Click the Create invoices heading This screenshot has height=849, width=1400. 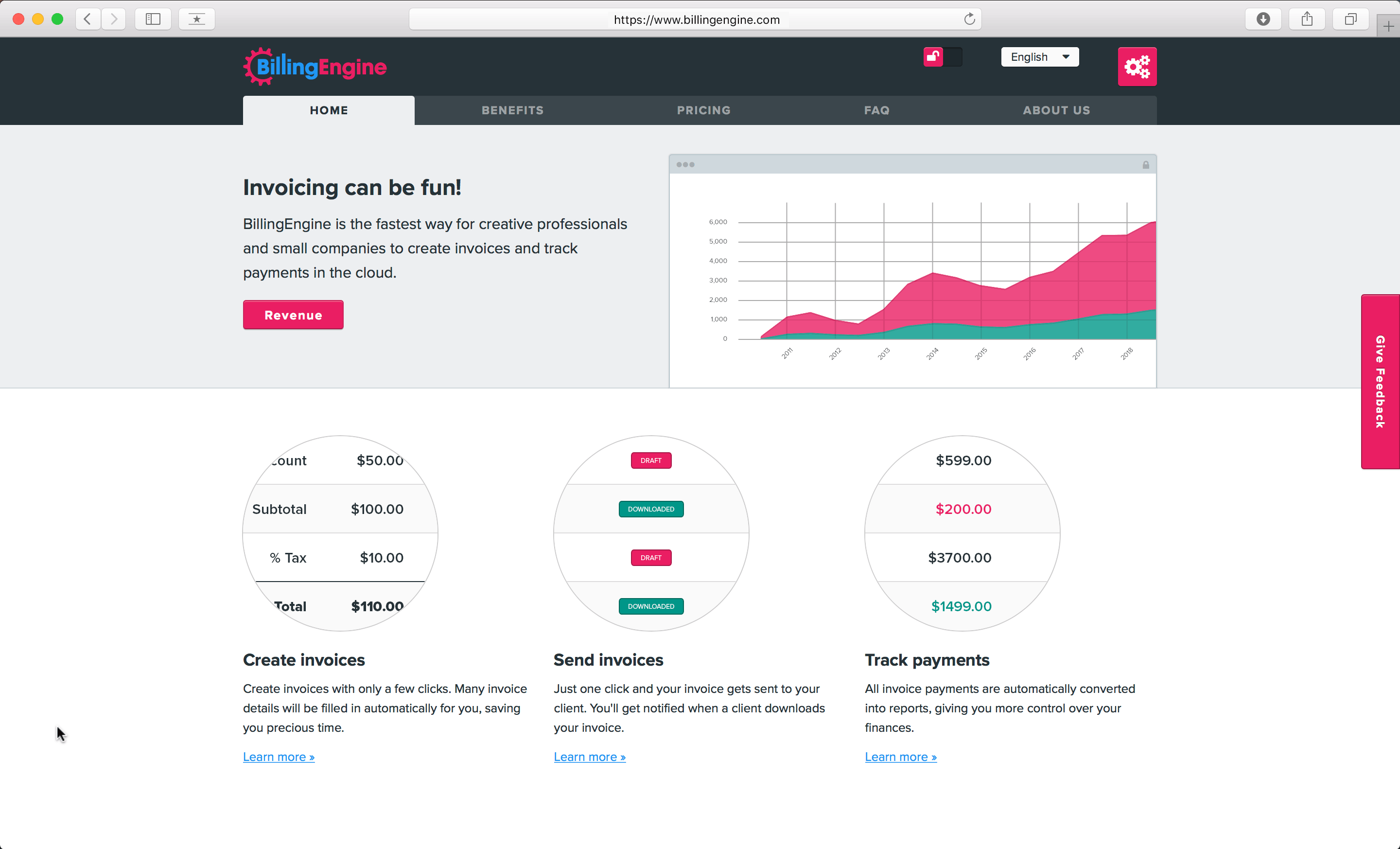coord(304,660)
